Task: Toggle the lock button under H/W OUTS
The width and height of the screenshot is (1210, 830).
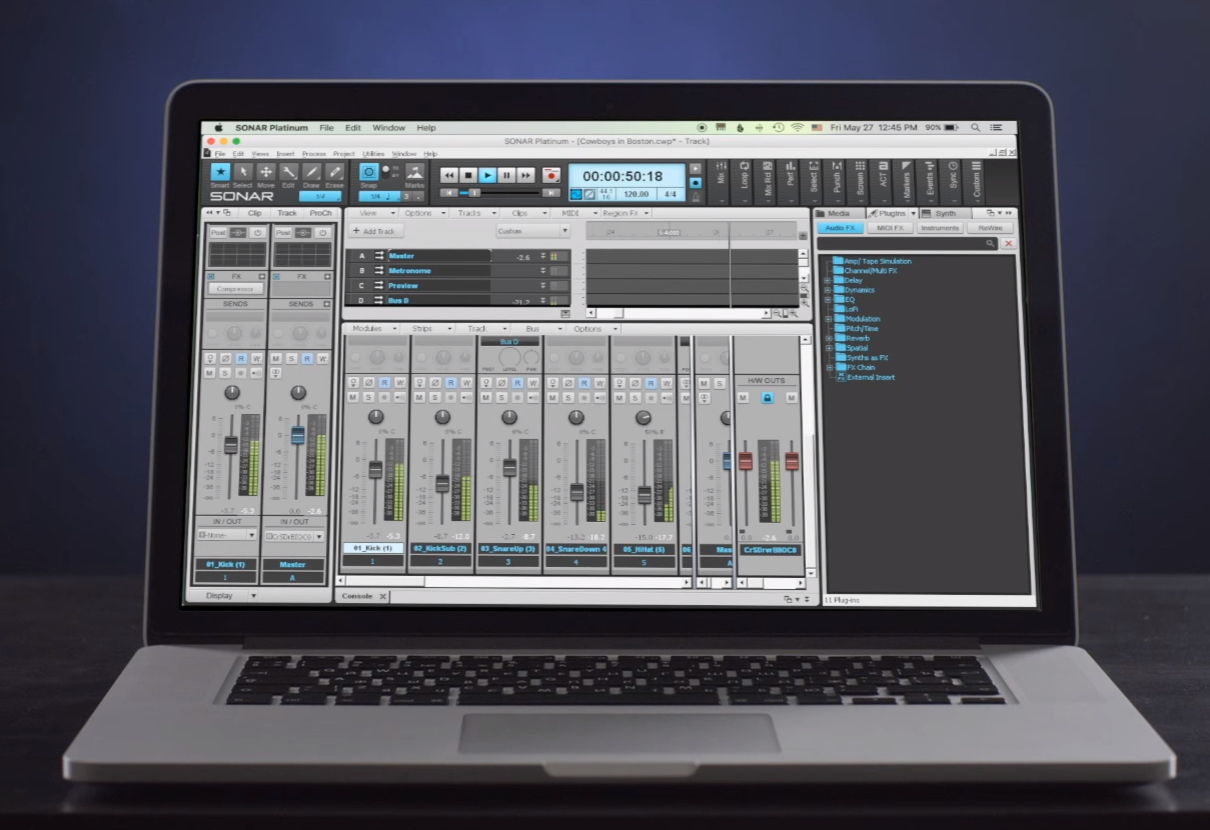Action: pos(767,398)
